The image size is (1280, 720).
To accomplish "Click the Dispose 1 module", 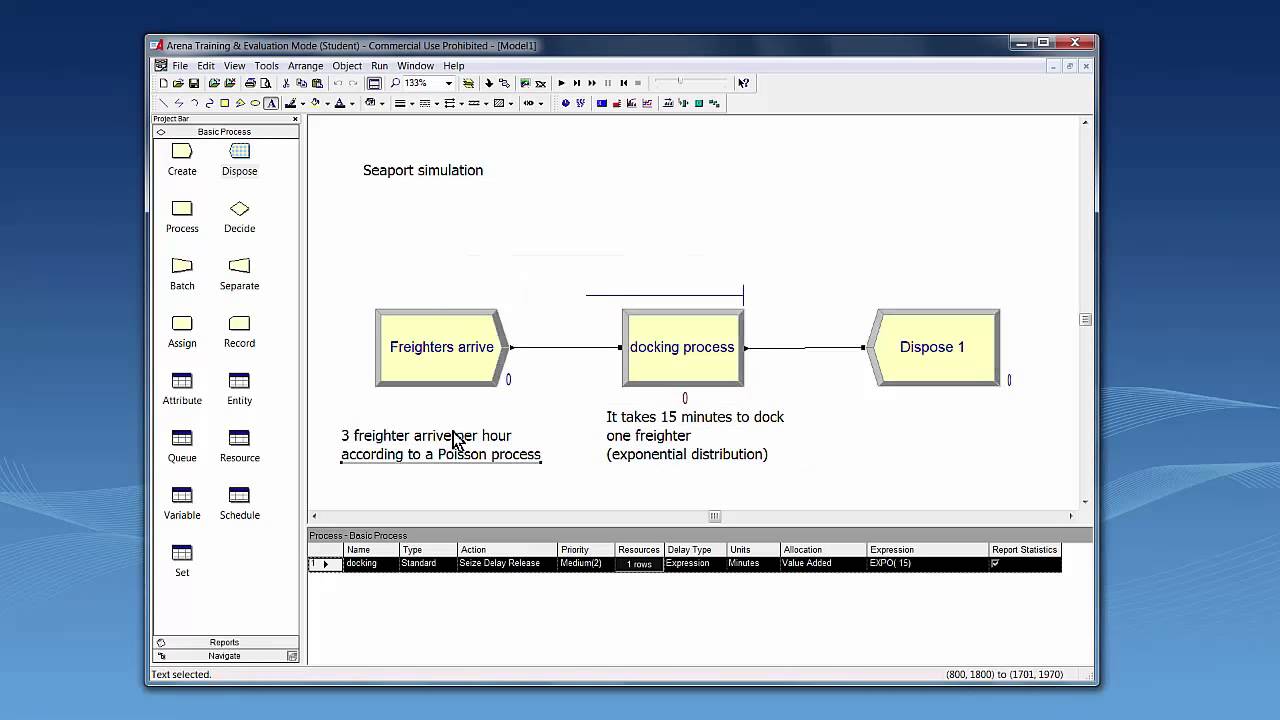I will pyautogui.click(x=933, y=347).
